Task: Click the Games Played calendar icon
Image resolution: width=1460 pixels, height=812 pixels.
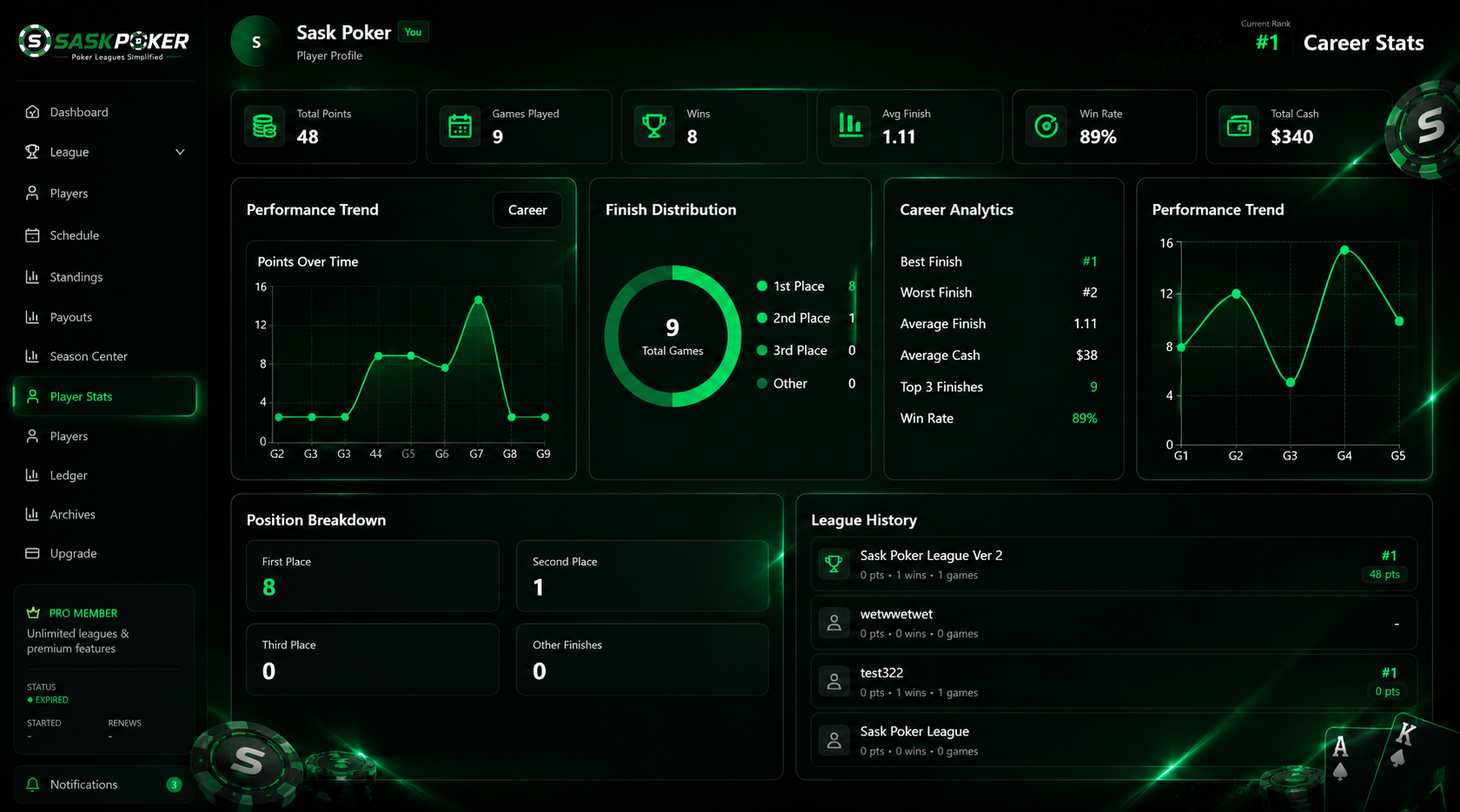Action: pyautogui.click(x=459, y=126)
